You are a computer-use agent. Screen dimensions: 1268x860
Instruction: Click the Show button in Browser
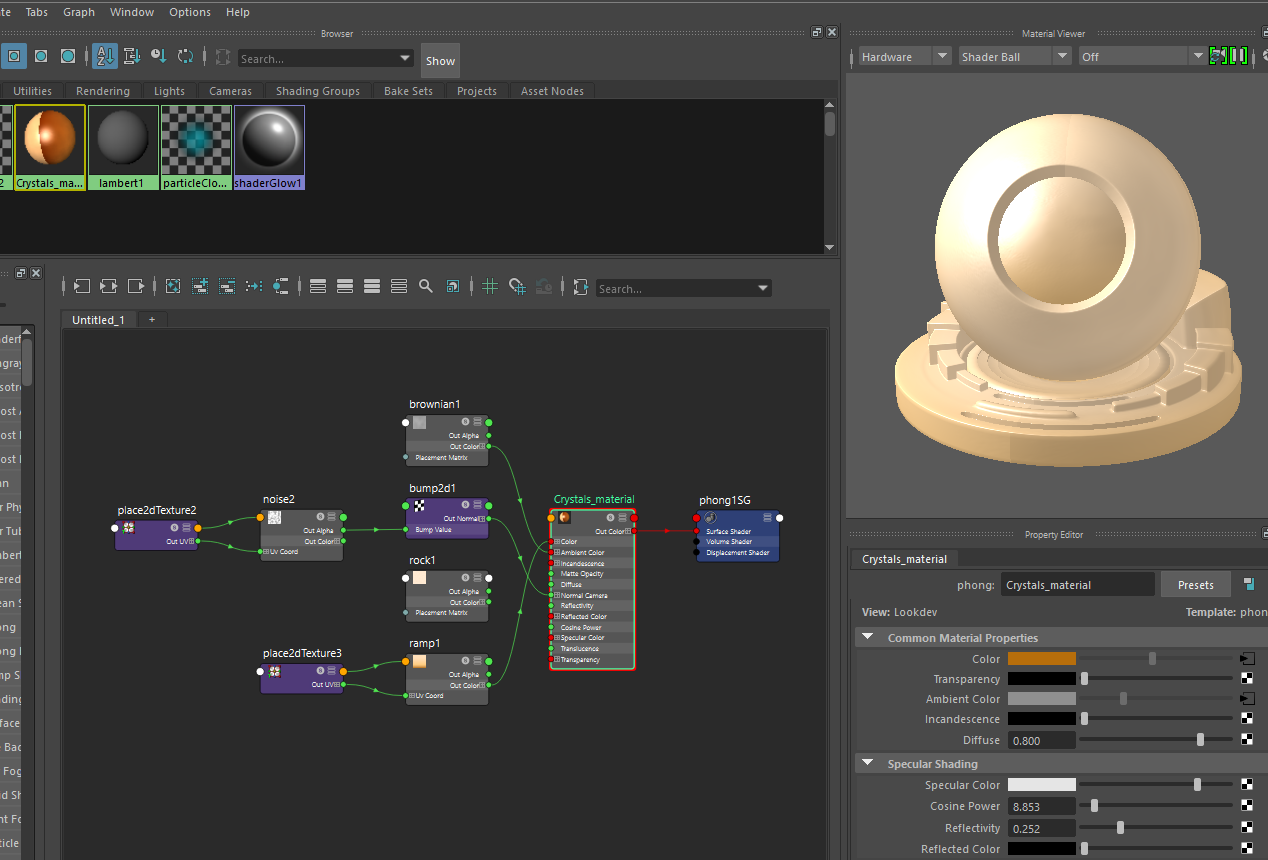point(440,61)
